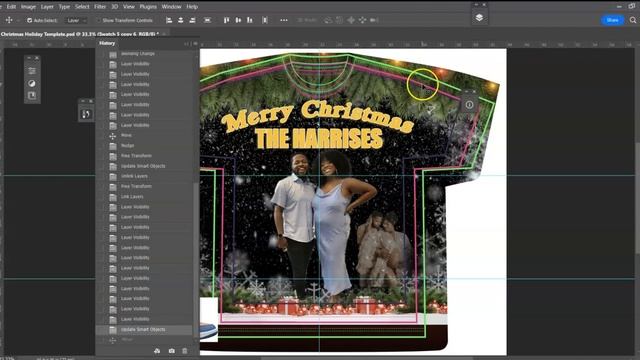Open the Type menu
This screenshot has width=640, height=360.
pos(64,7)
